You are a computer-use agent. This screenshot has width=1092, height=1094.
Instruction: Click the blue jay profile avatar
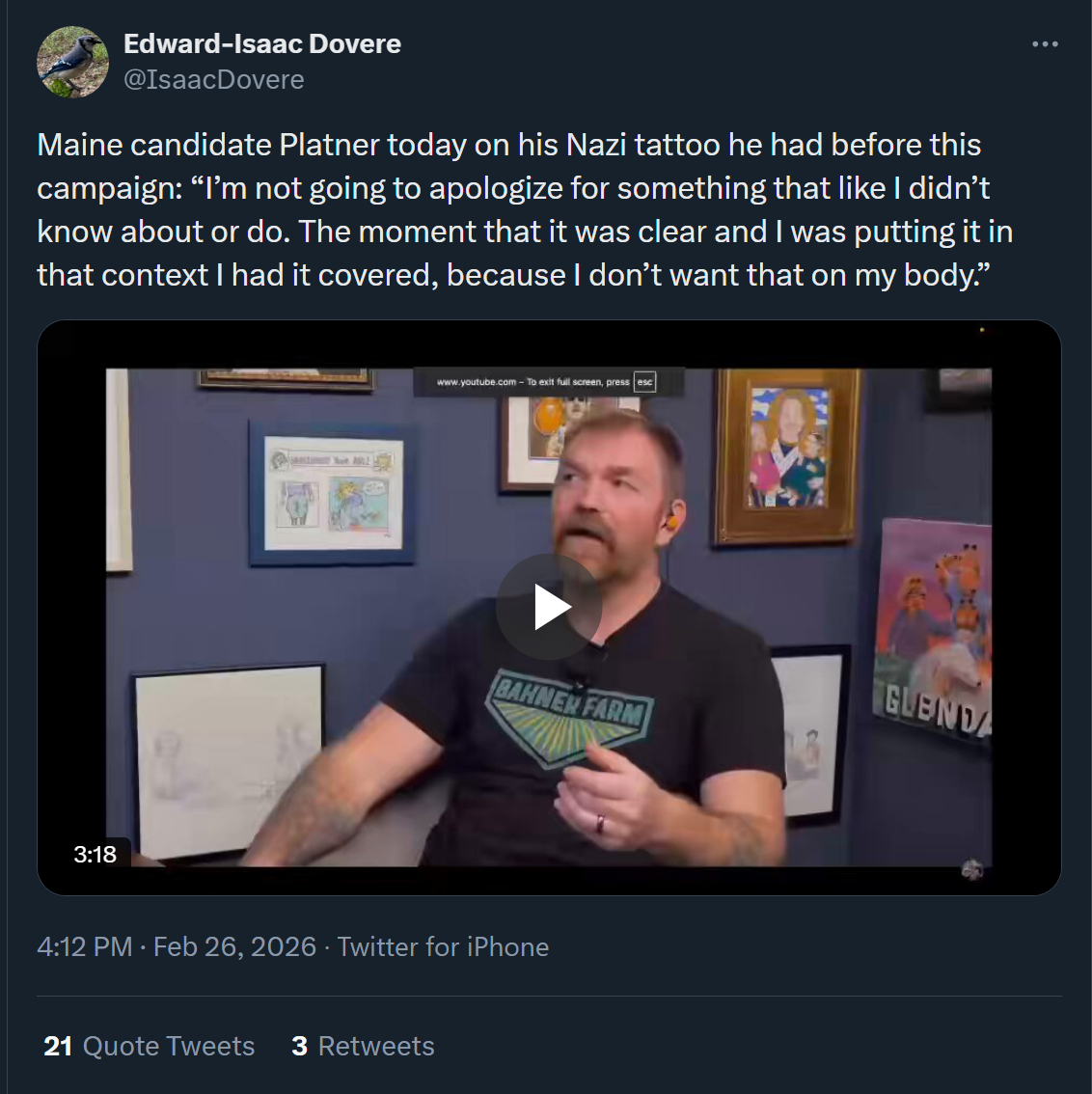[x=72, y=62]
